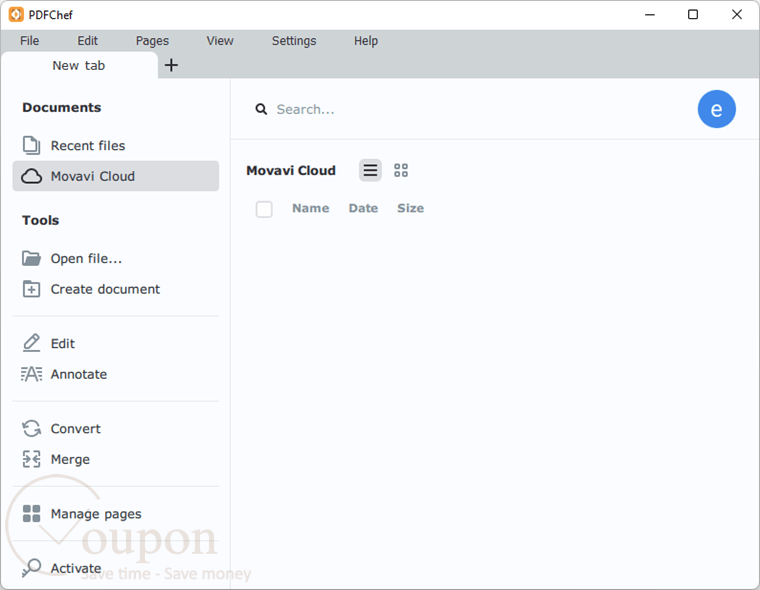Image resolution: width=760 pixels, height=590 pixels.
Task: Open the Pages menu
Action: (152, 41)
